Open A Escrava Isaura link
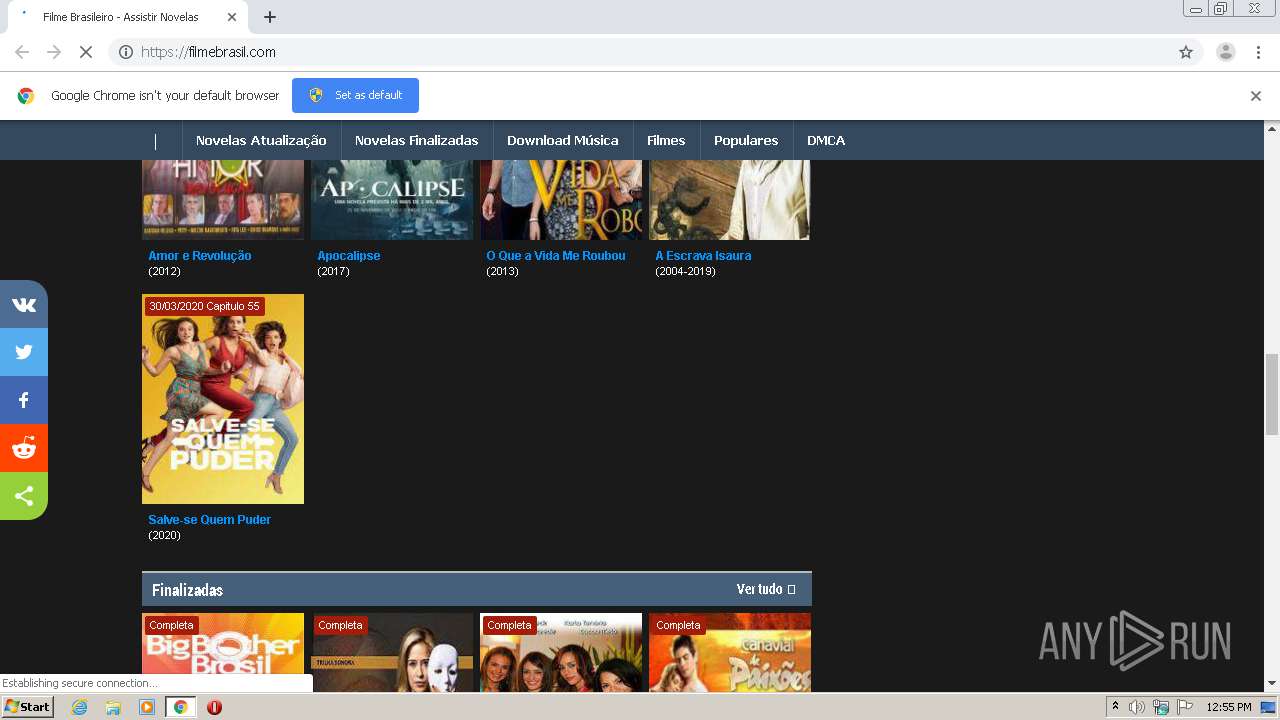 703,256
